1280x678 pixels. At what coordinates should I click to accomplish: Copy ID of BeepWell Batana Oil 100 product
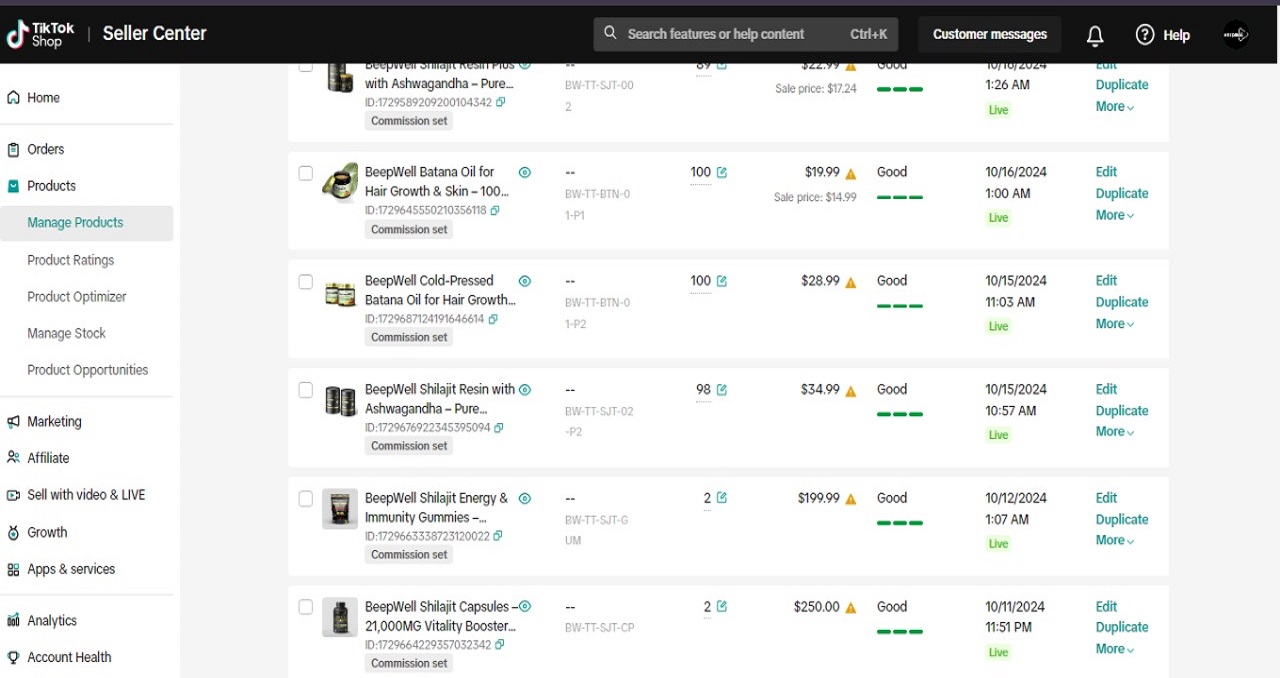(495, 211)
